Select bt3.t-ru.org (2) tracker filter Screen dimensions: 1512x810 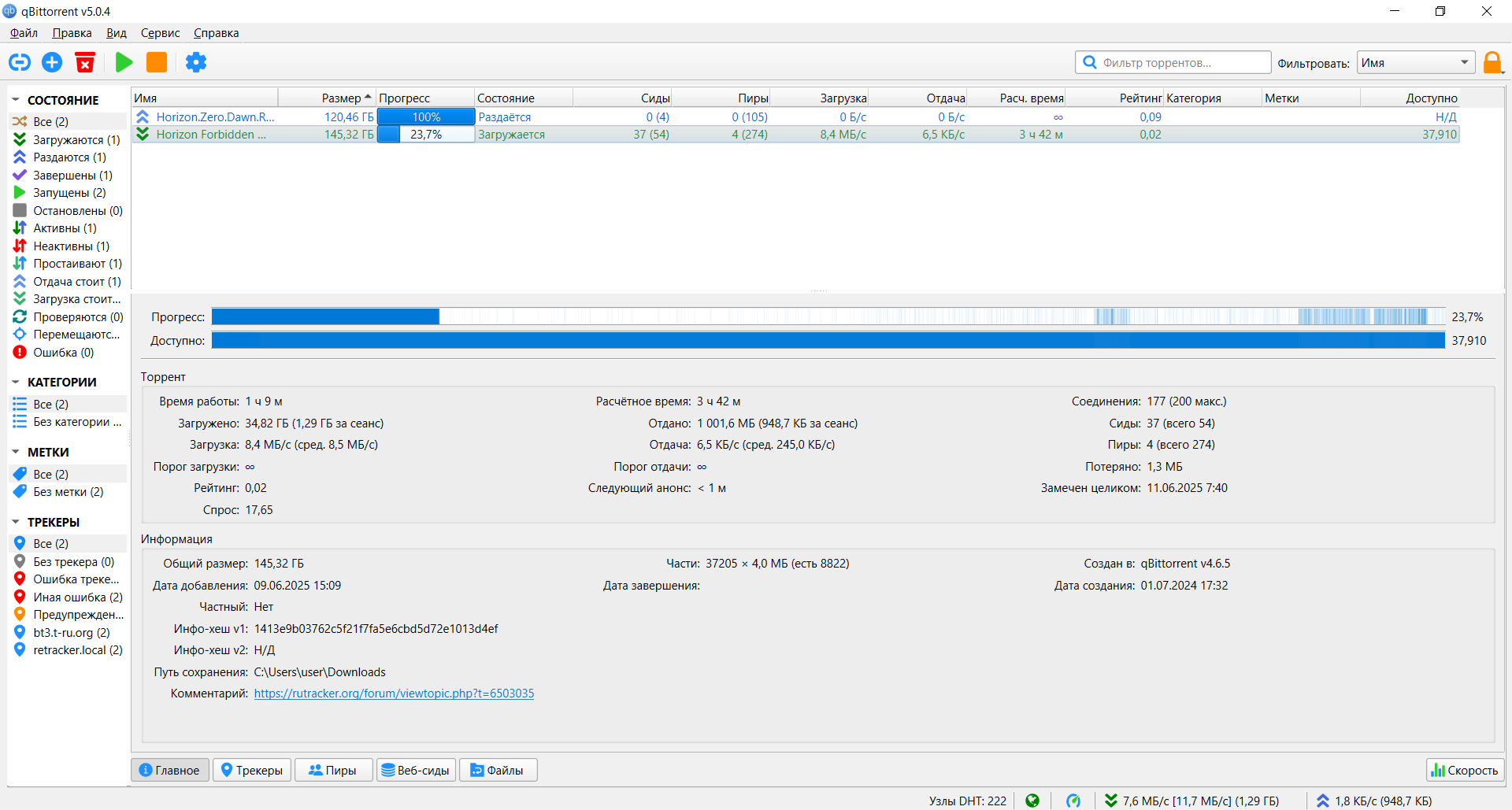pos(67,632)
